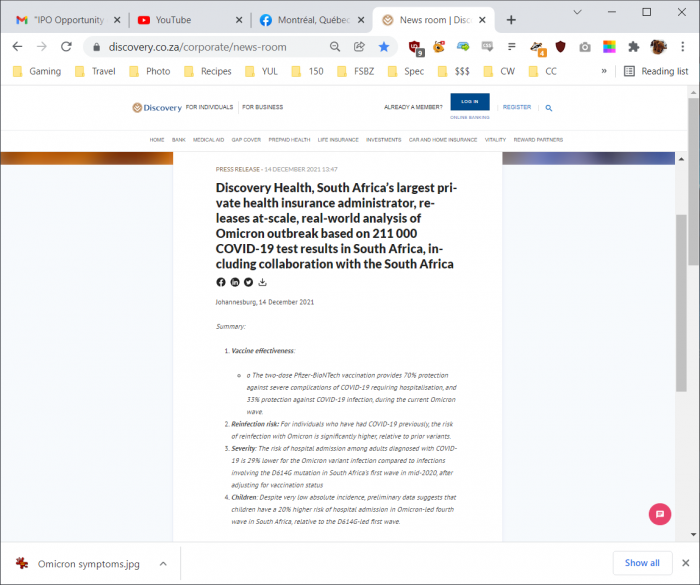Open REWARD PARTNERS navigation item

point(538,140)
